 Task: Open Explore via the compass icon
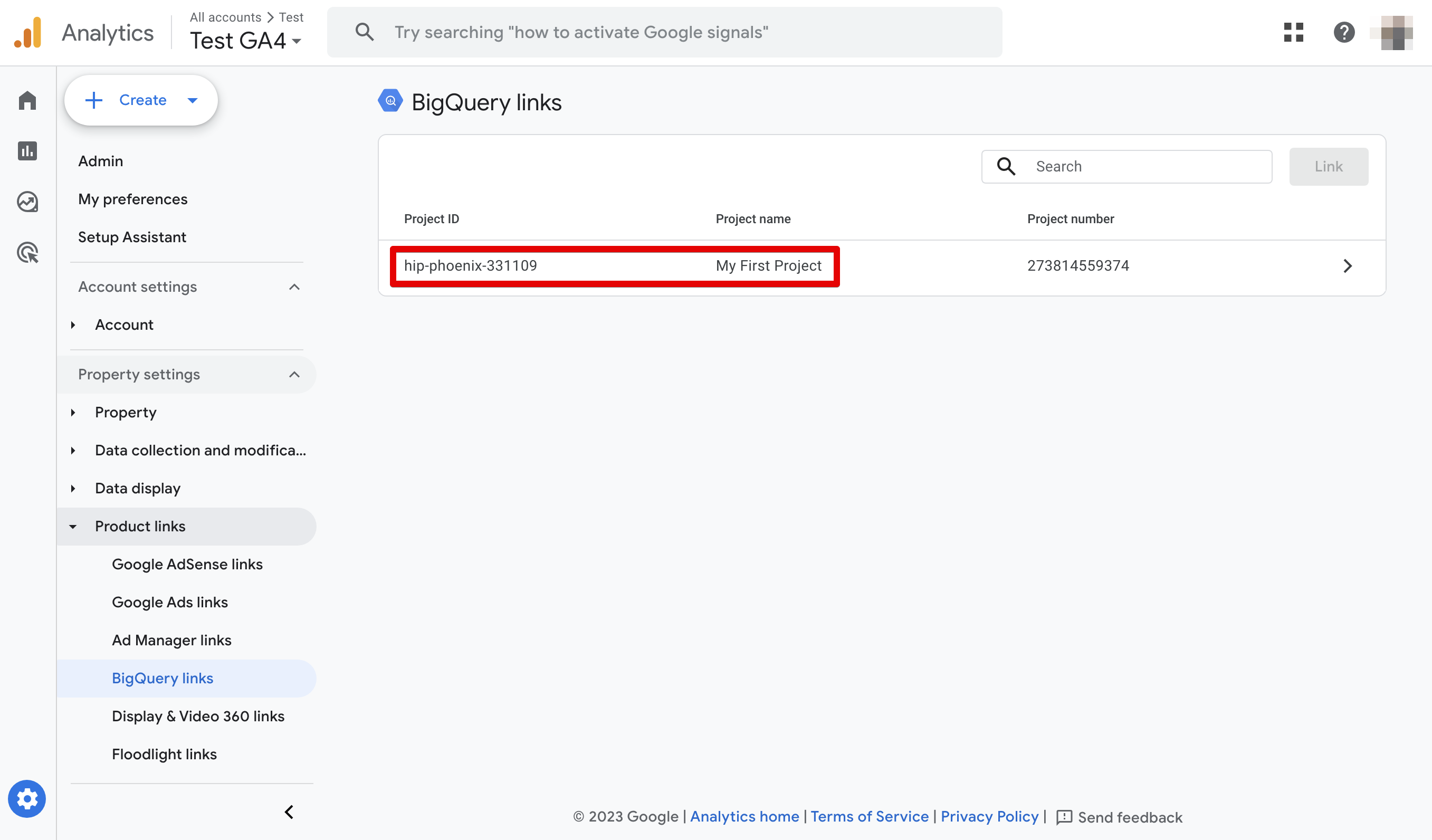tap(27, 202)
